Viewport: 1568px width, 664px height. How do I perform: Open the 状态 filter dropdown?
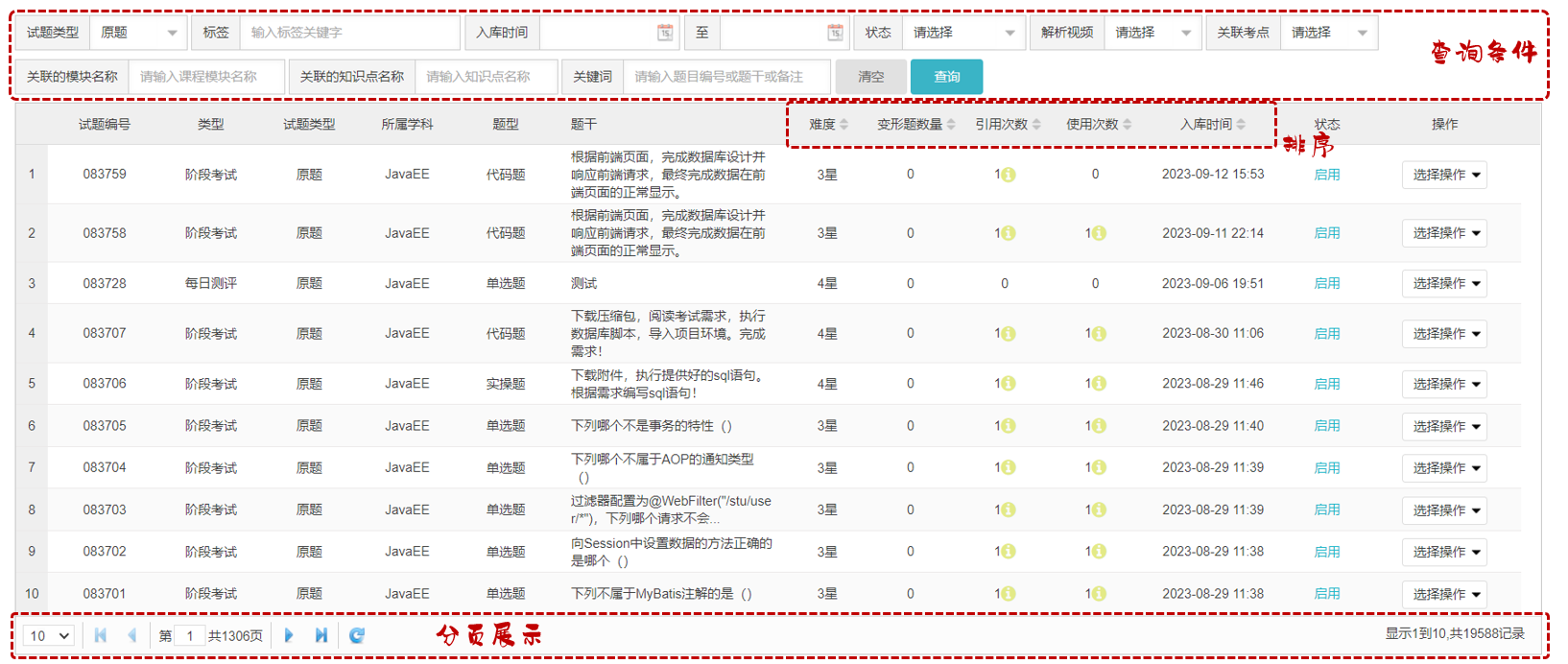963,33
